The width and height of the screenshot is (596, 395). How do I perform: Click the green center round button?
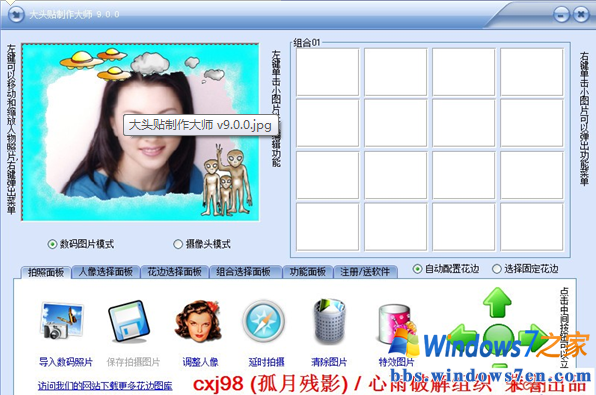pos(498,338)
